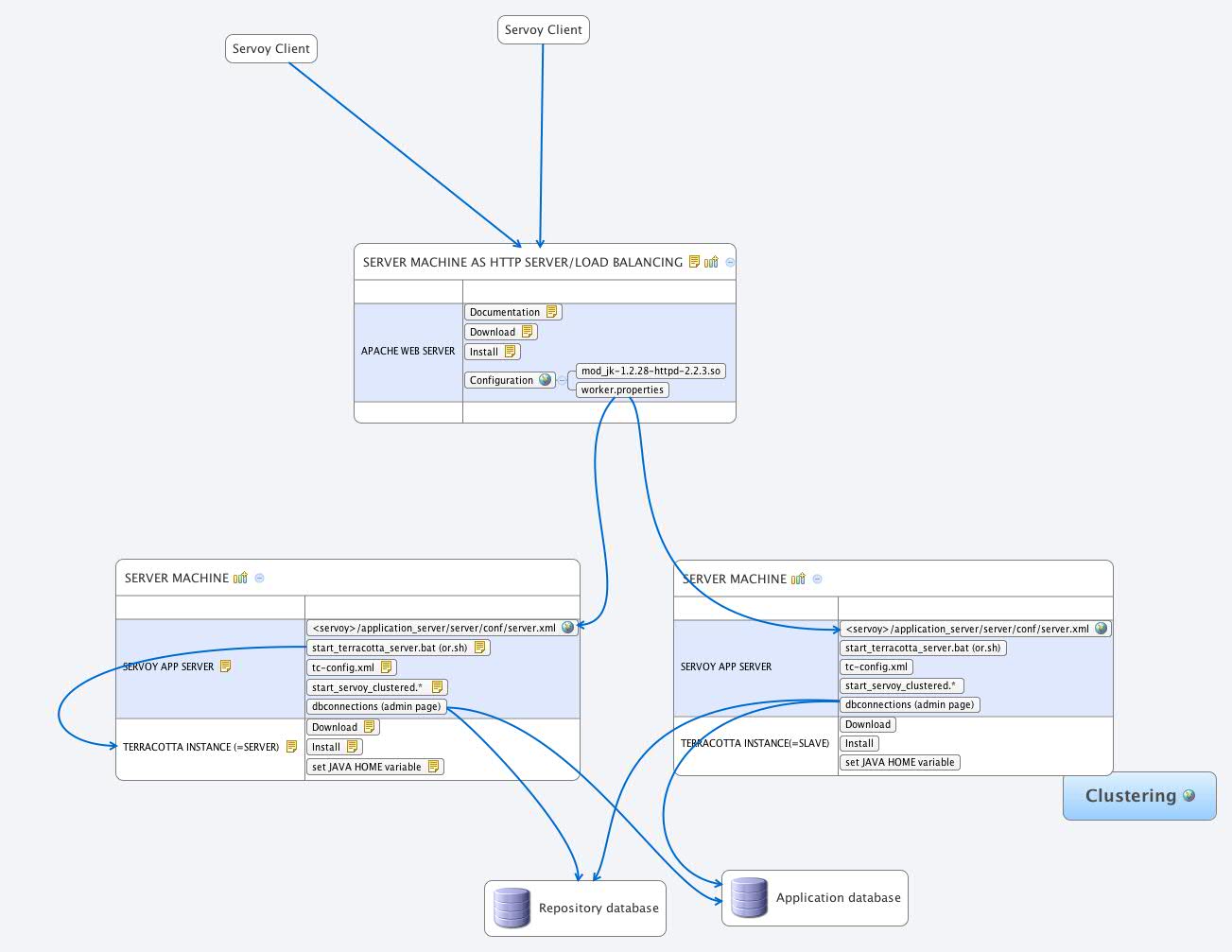Viewport: 1232px width, 952px height.
Task: Select the topmost Servoy Client node
Action: click(544, 29)
